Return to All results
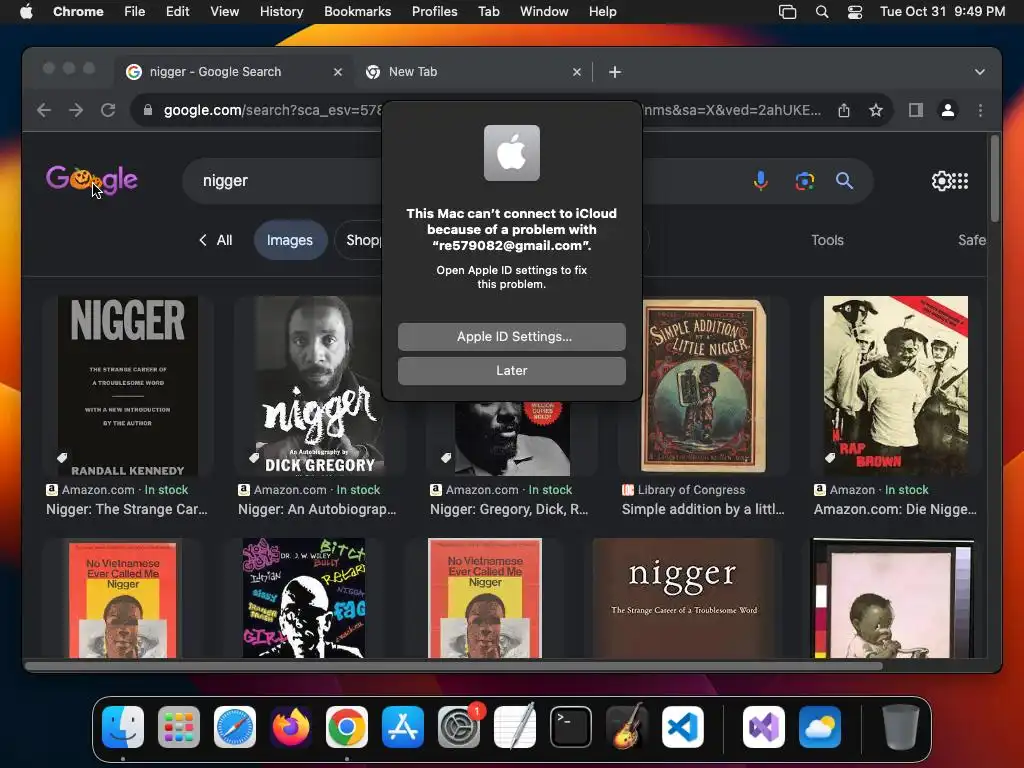Viewport: 1024px width, 768px height. click(x=216, y=240)
